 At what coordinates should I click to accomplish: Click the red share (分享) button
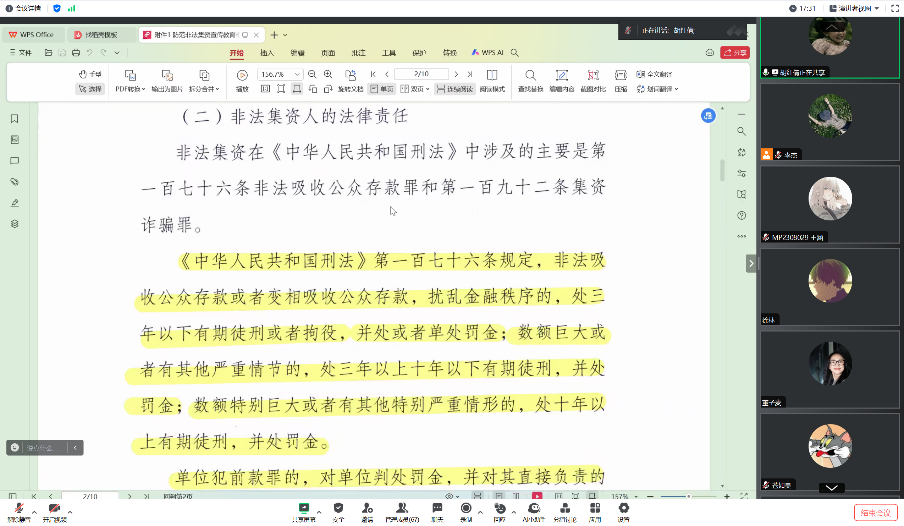735,52
